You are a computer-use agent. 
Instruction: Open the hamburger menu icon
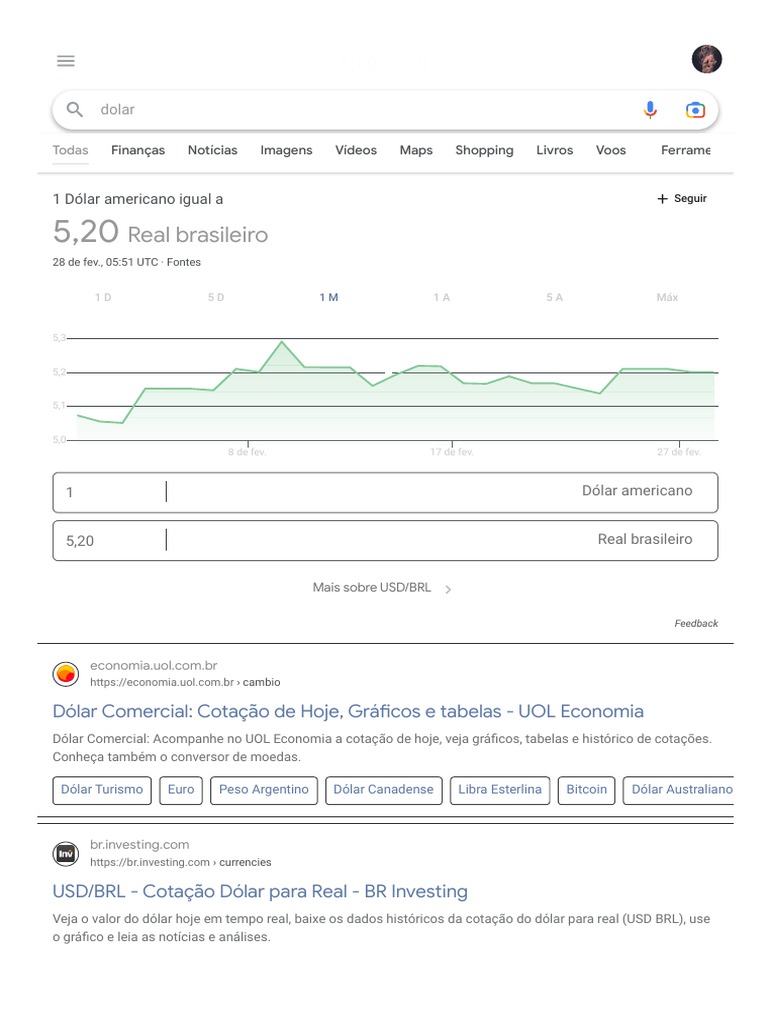point(66,60)
